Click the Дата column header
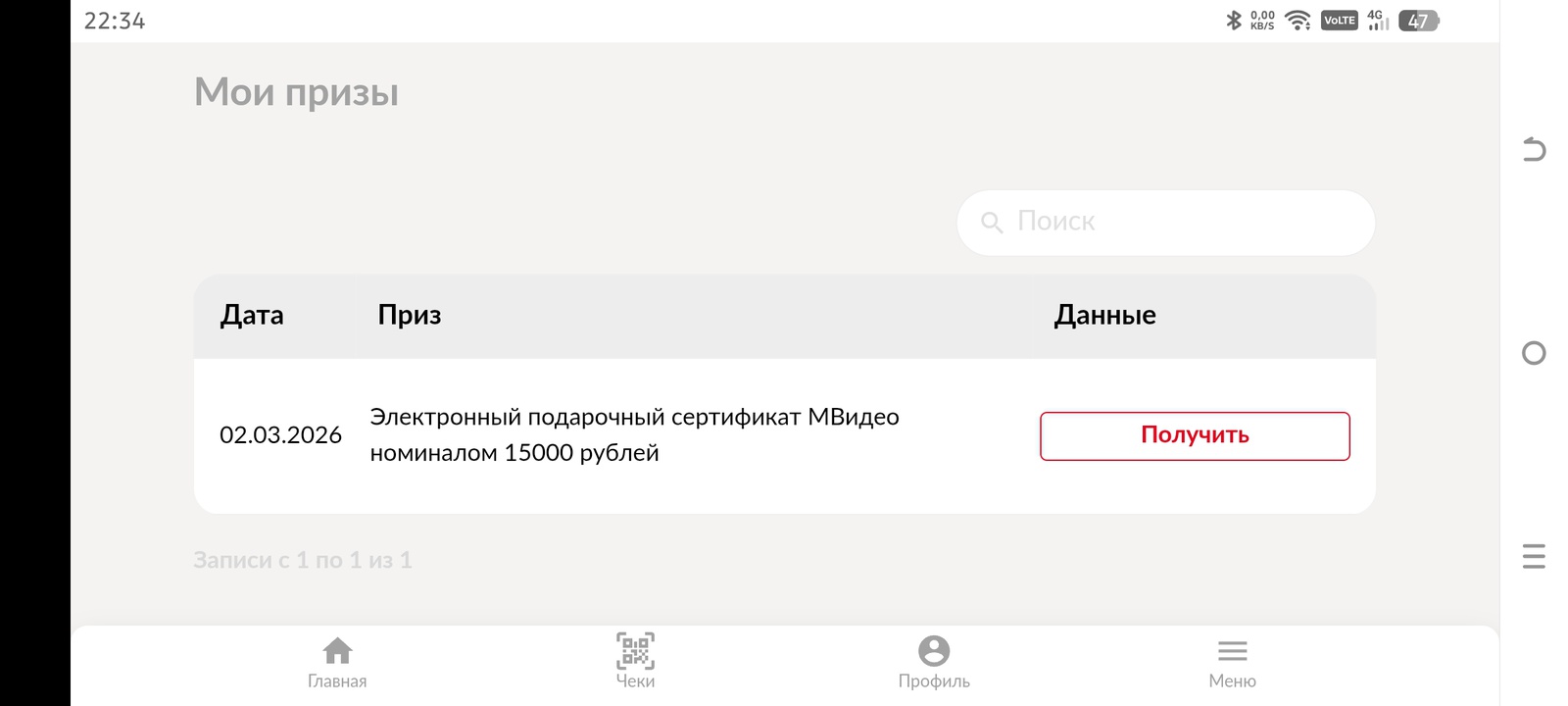 (x=252, y=315)
